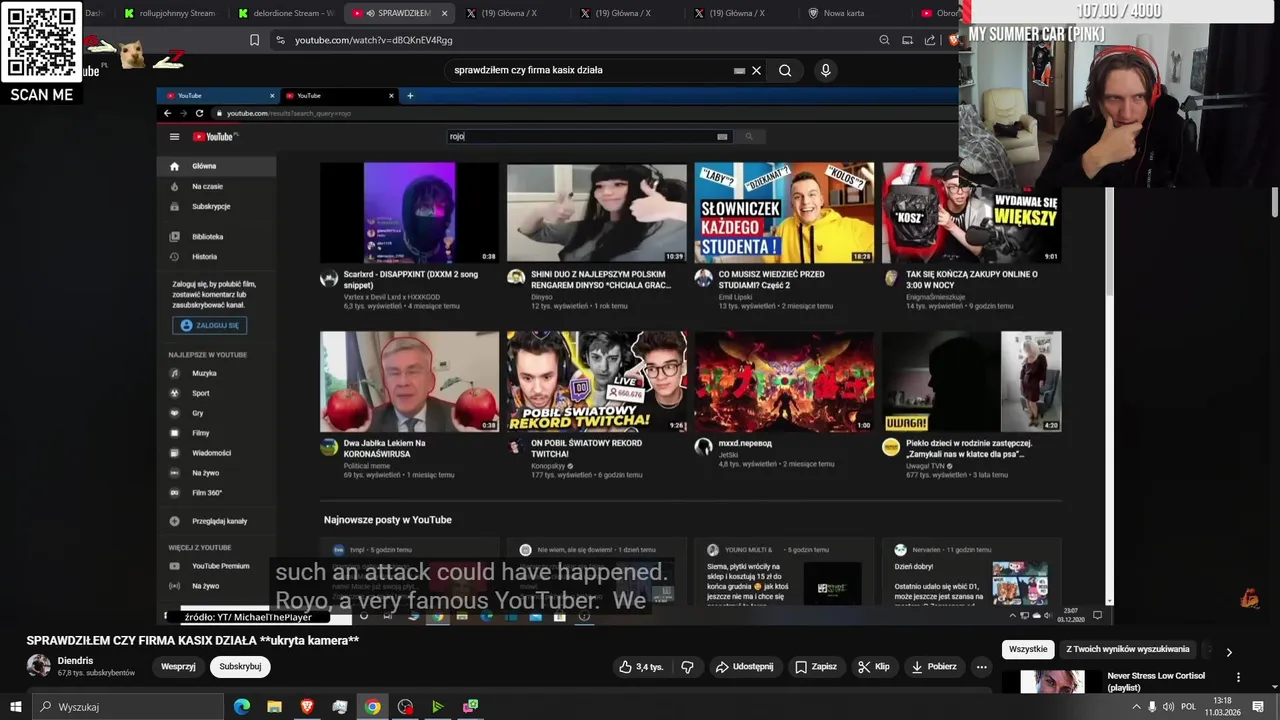Clear the YouTube search text with X
Viewport: 1280px width, 720px height.
756,70
